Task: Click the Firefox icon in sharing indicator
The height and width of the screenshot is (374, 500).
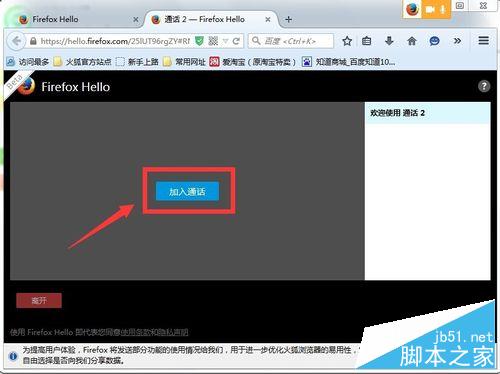Action: pyautogui.click(x=412, y=9)
